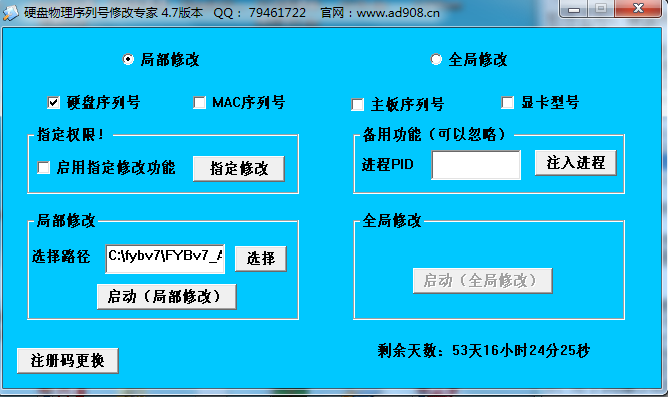668x397 pixels.
Task: Click the 注入进程 button
Action: (x=576, y=162)
